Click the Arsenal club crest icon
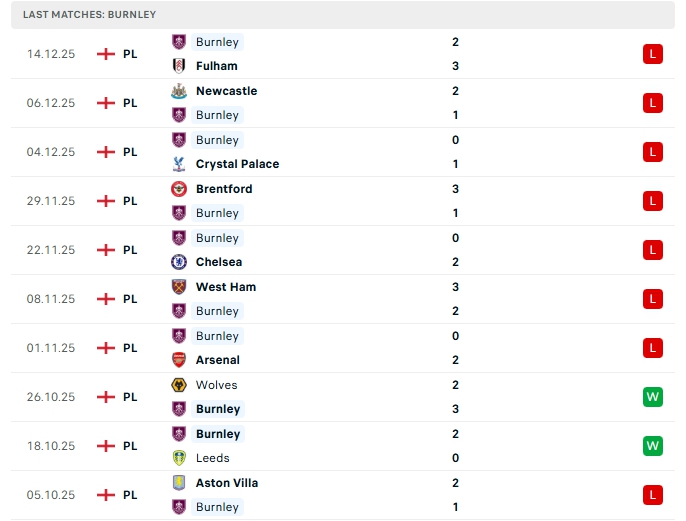 point(179,360)
